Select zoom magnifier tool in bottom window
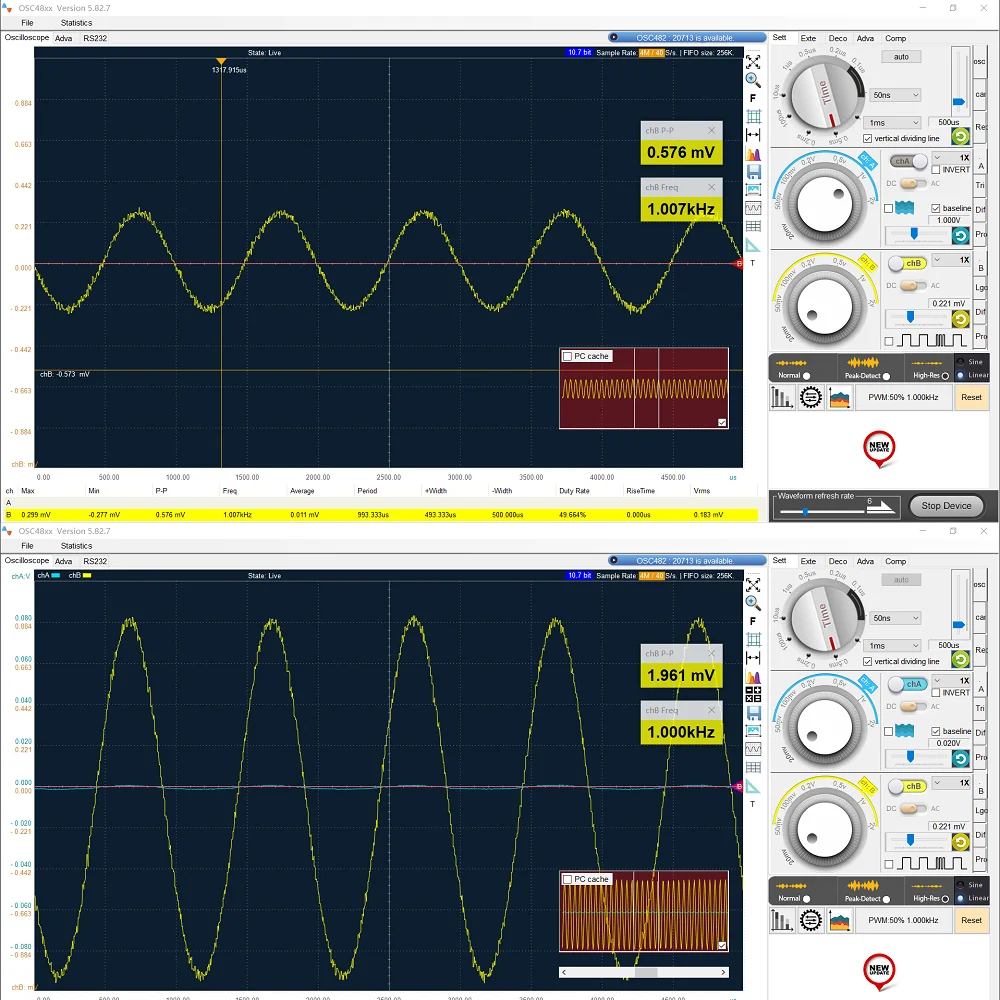The width and height of the screenshot is (1000, 1000). click(x=753, y=603)
